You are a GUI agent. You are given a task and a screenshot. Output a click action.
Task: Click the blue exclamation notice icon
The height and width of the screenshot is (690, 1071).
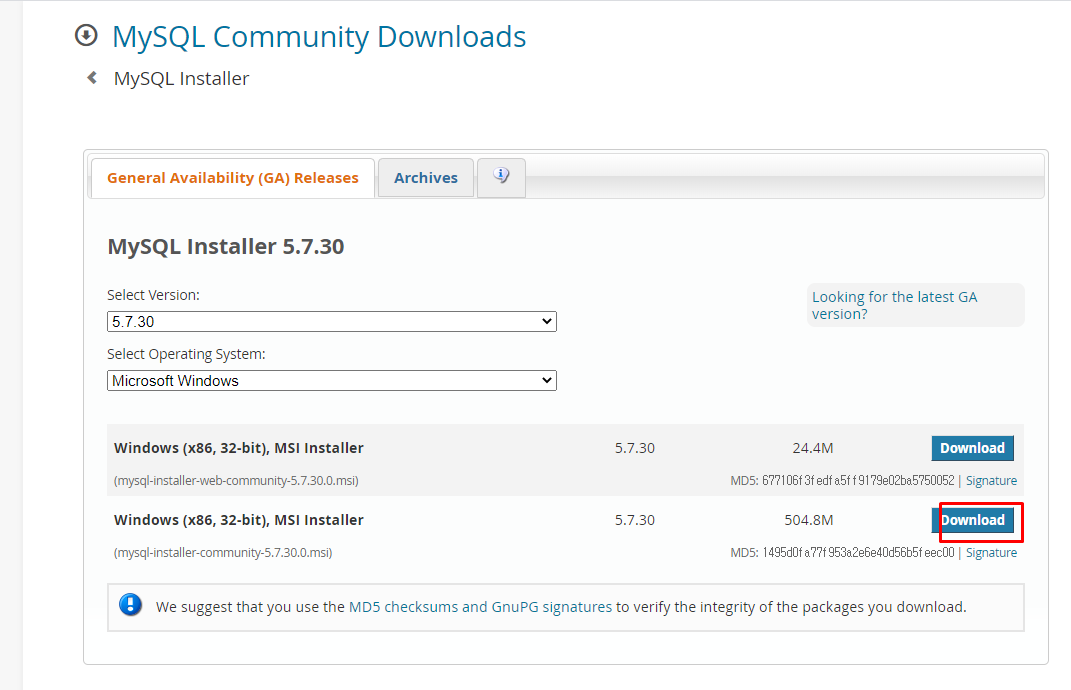coord(130,605)
